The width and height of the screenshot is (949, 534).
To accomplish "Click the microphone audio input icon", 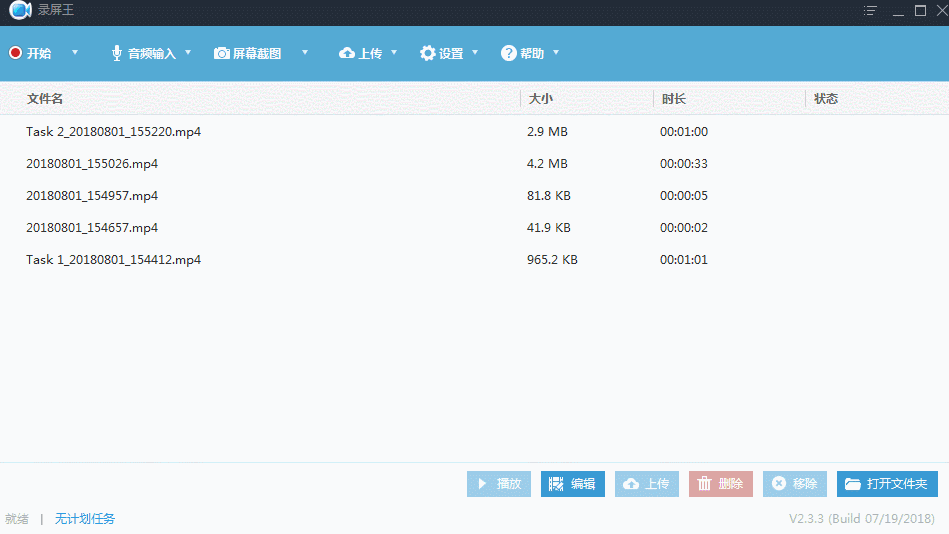I will (x=117, y=53).
